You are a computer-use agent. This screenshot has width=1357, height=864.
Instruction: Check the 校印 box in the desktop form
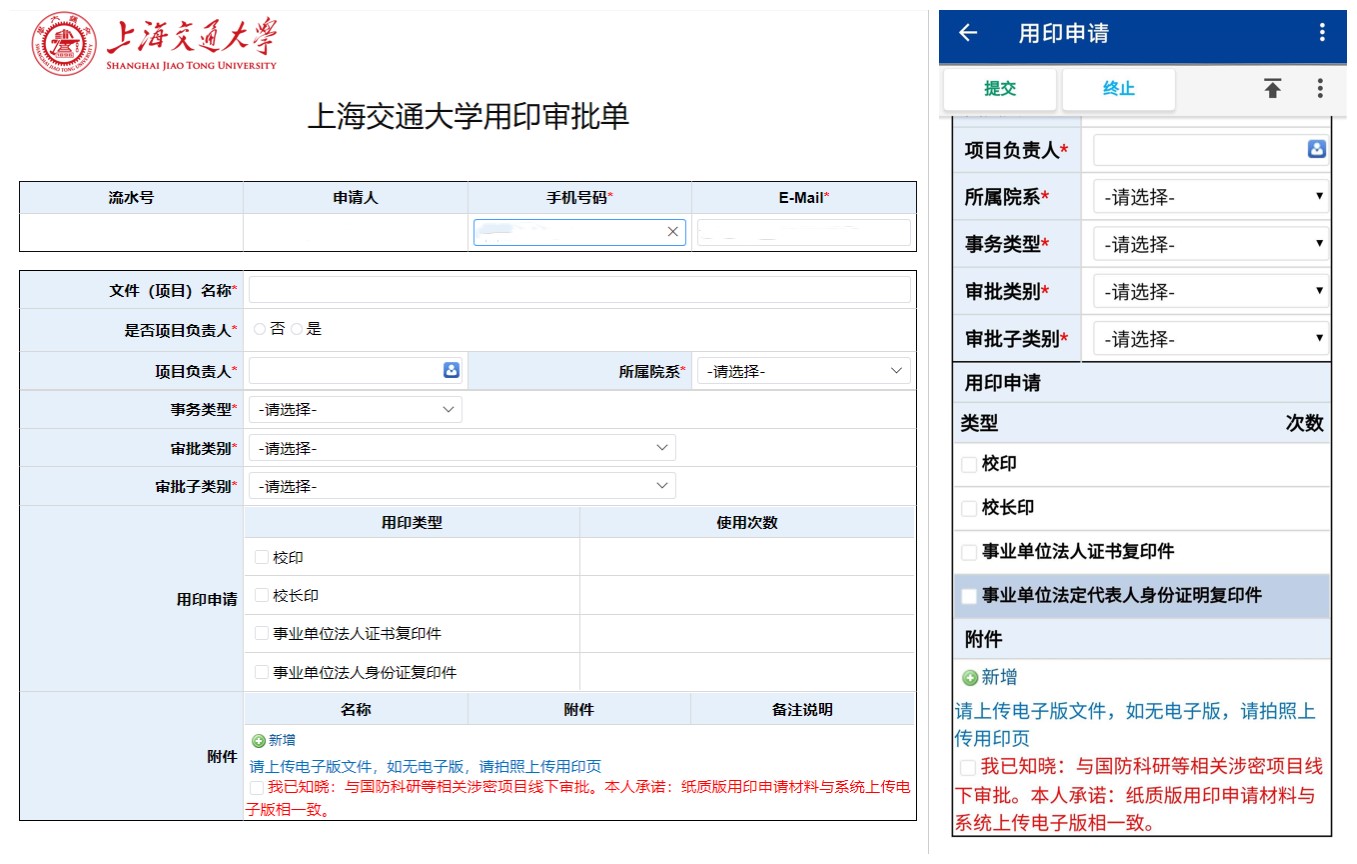point(262,557)
